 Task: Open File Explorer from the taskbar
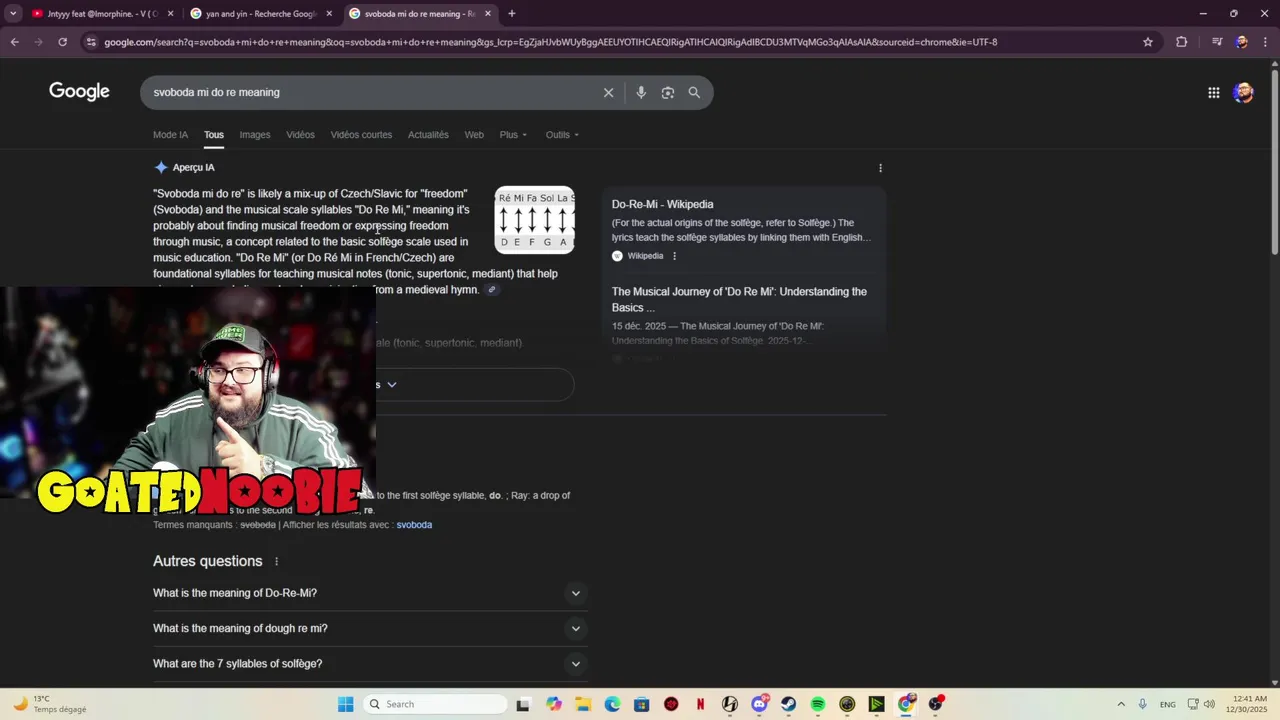[583, 704]
